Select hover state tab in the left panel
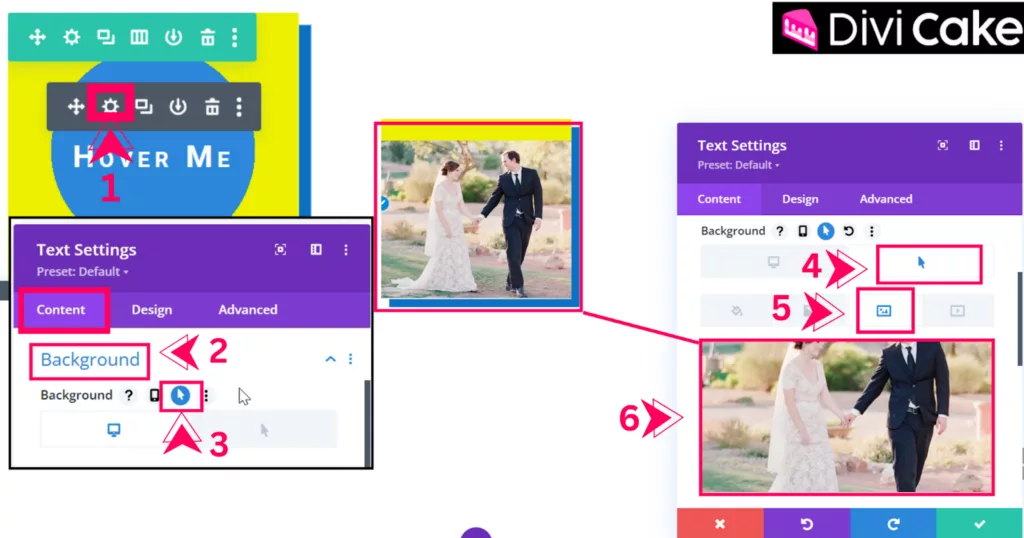Image resolution: width=1024 pixels, height=538 pixels. point(263,430)
